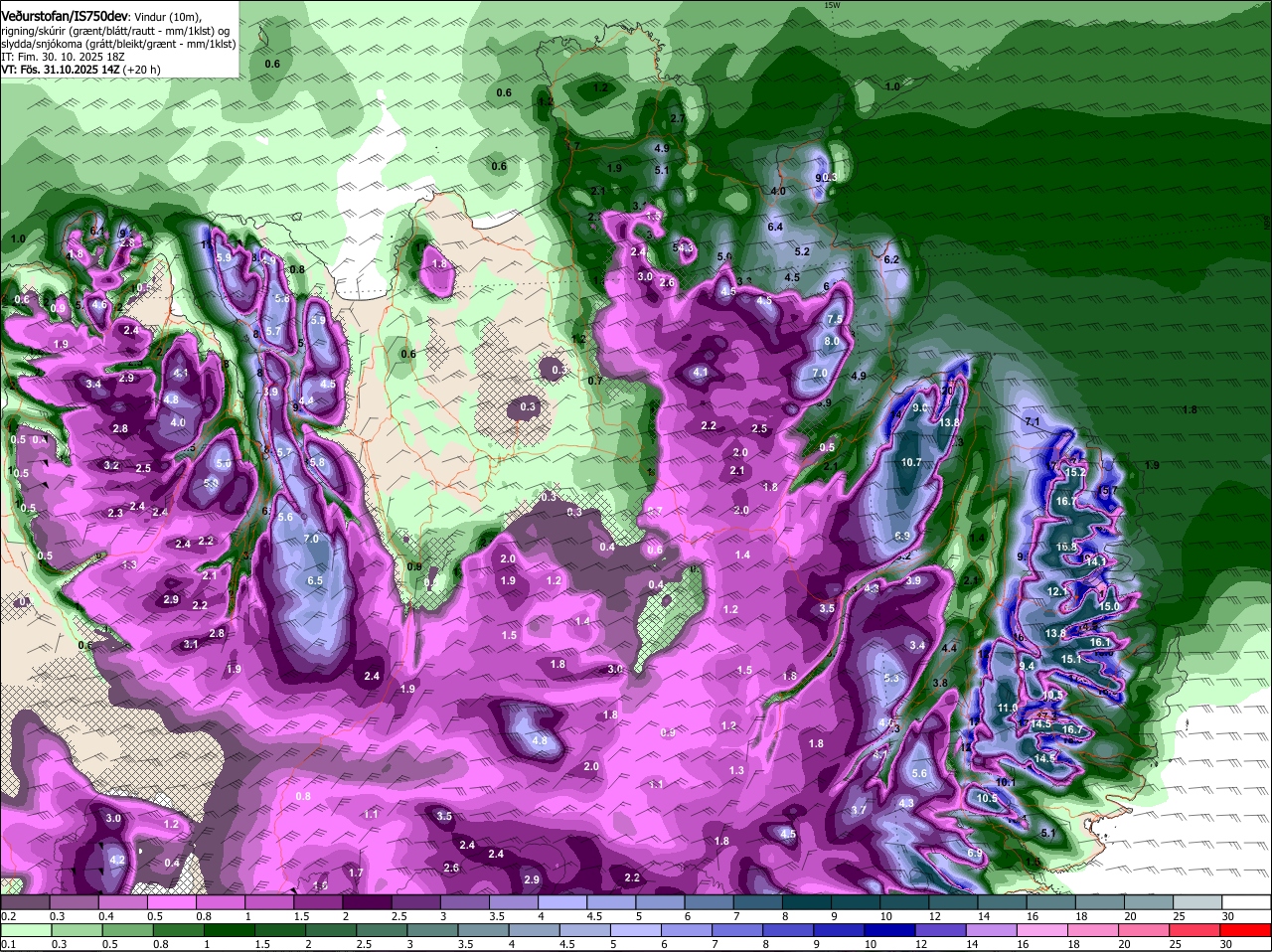1272x952 pixels.
Task: Click the 5.3 precipitation value on the map
Action: point(891,678)
